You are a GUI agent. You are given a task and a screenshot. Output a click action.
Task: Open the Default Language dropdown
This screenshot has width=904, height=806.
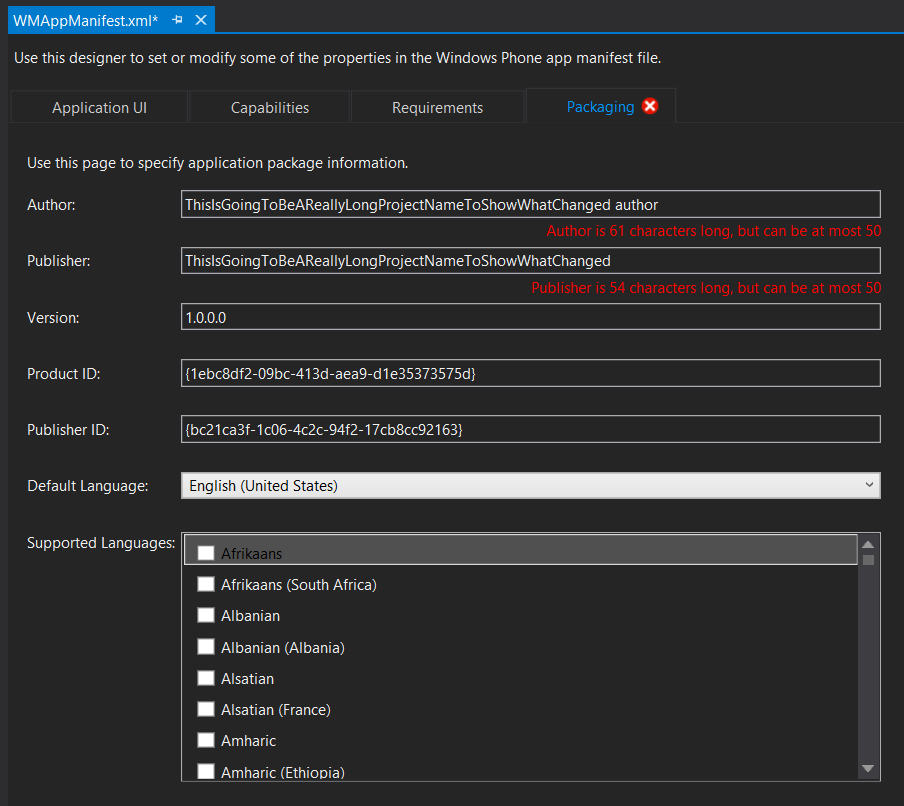pyautogui.click(x=530, y=485)
